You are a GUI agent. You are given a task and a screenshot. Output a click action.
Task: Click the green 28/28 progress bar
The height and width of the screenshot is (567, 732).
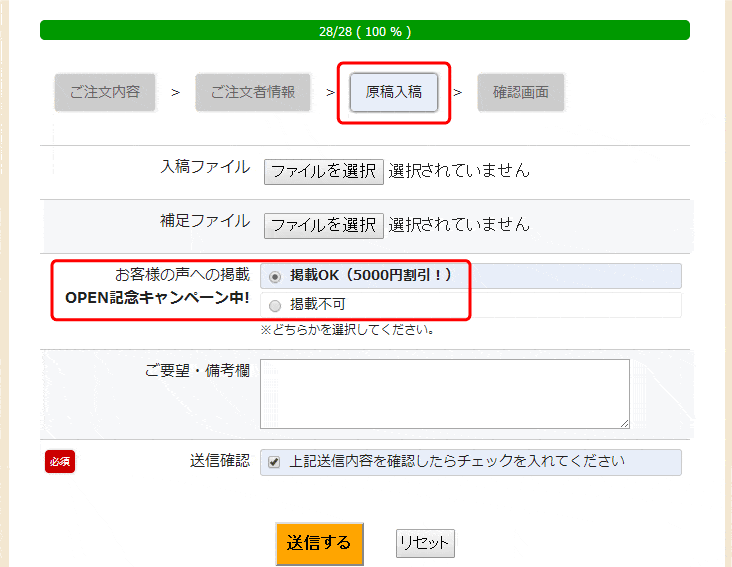[x=365, y=31]
